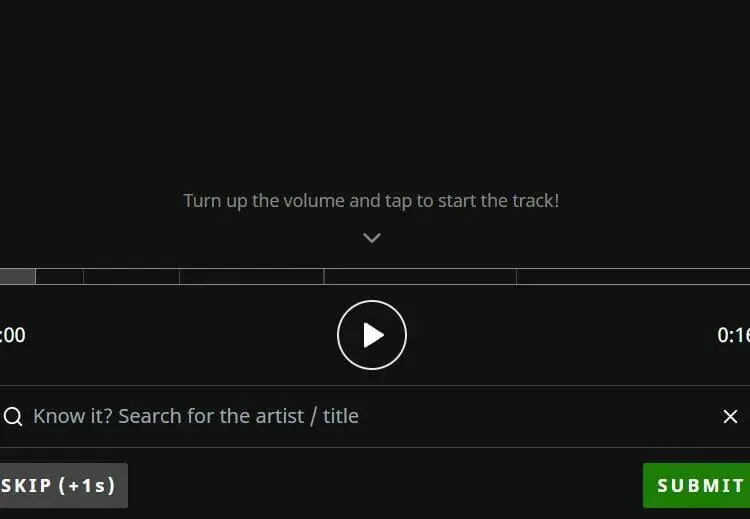This screenshot has height=519, width=750.
Task: Click the 0:16 total duration label
Action: tap(733, 335)
